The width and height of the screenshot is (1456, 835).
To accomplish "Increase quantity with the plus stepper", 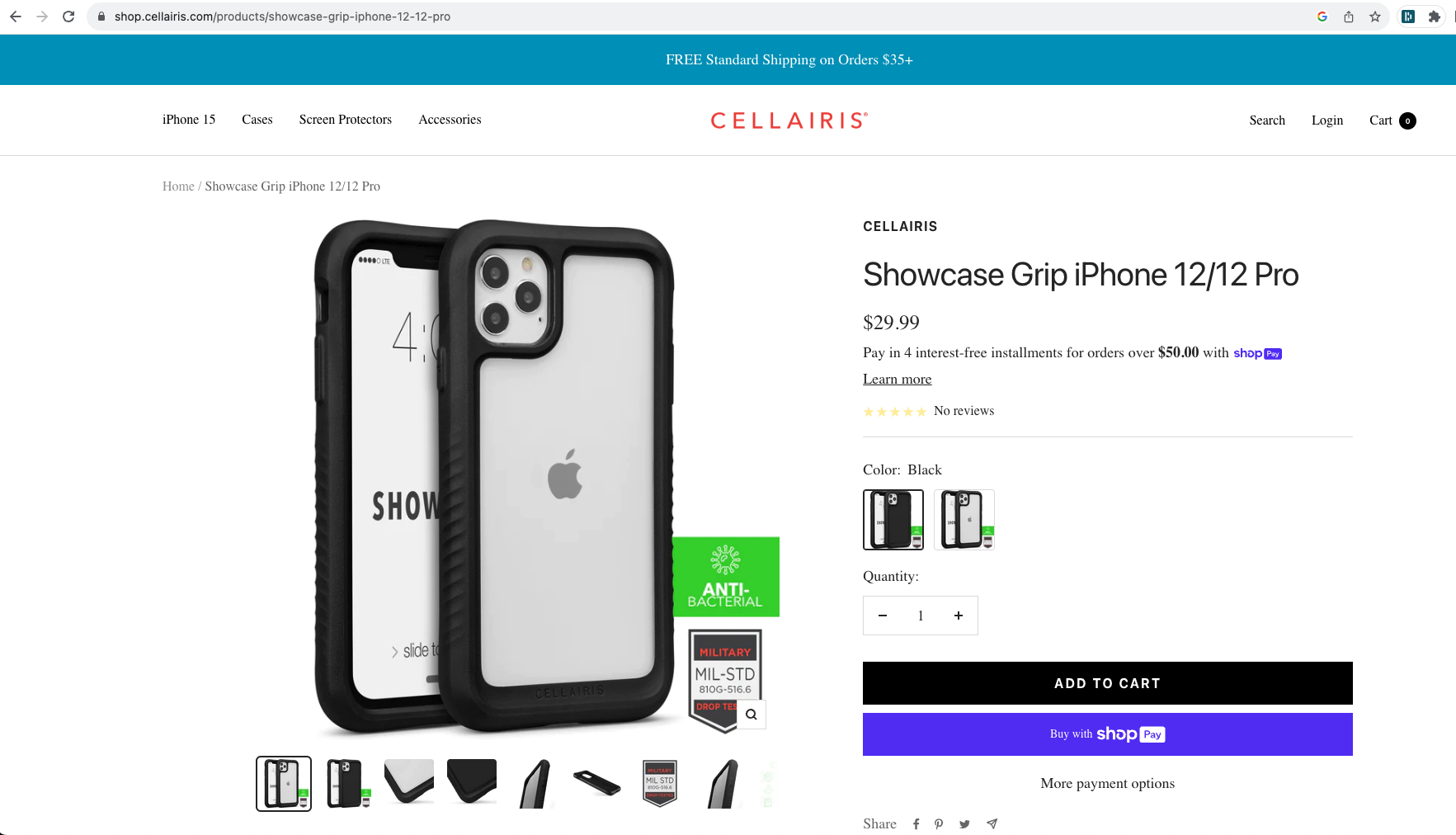I will click(958, 616).
